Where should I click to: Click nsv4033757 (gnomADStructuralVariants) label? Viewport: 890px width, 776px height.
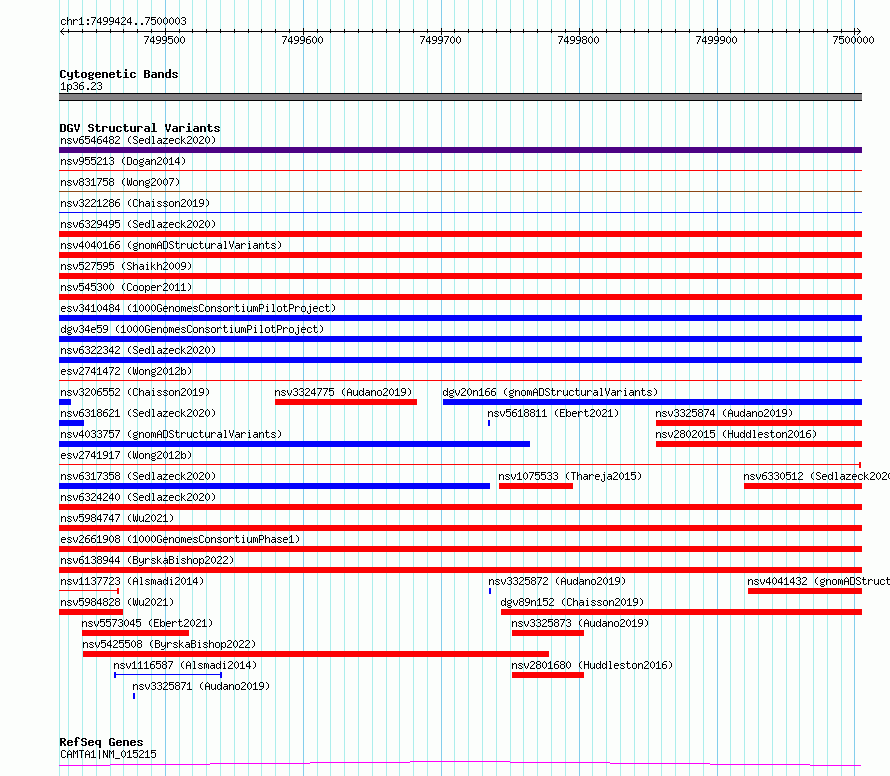coord(171,434)
